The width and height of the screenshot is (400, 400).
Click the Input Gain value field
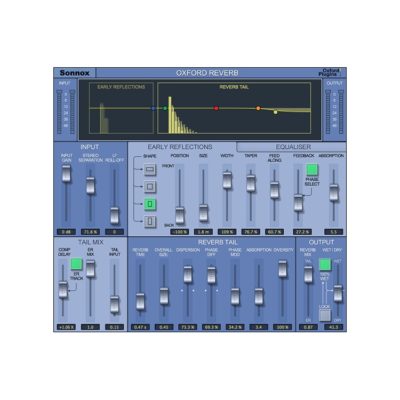click(66, 232)
